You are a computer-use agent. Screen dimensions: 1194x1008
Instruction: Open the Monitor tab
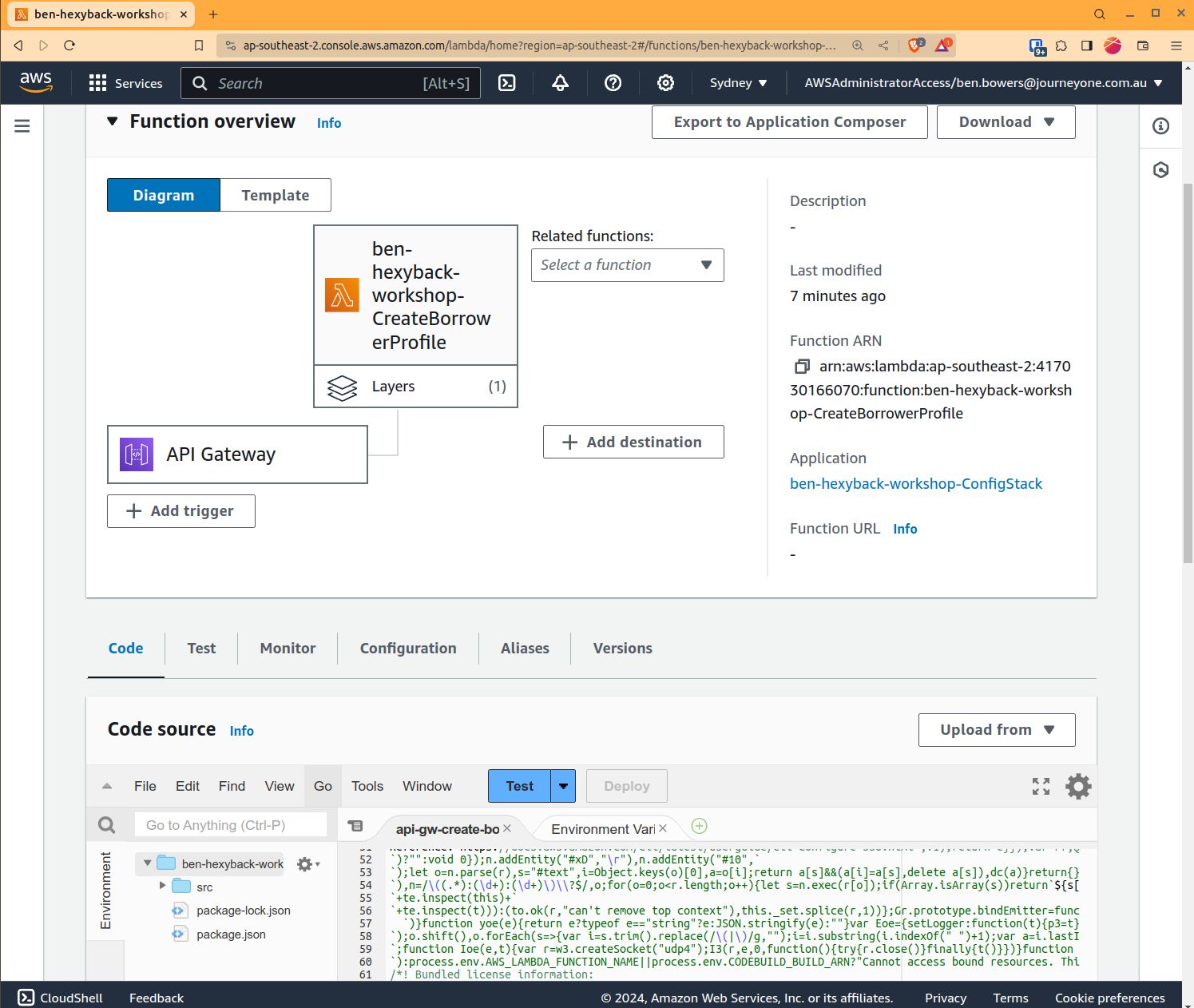288,649
